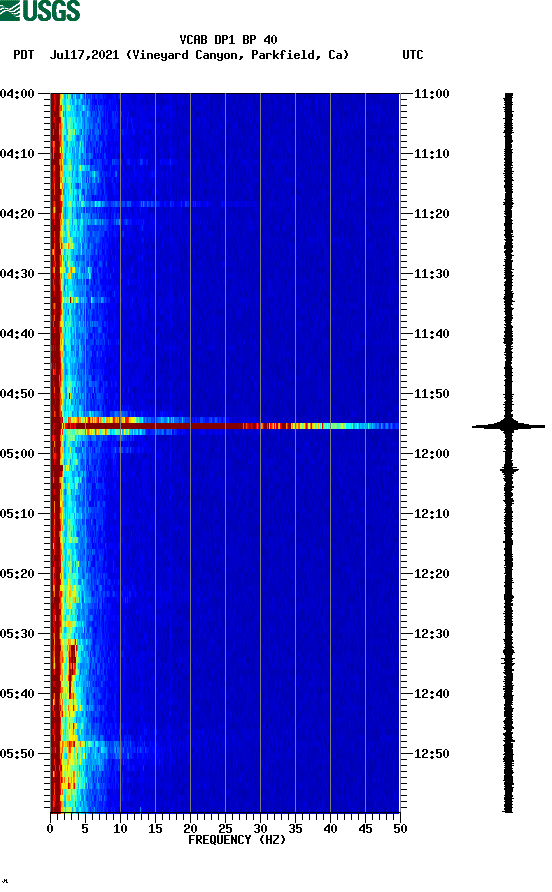Screen dimensions: 552x892
Task: Click the faint horizontal spectrogram streak near 04:18
Action: (x=142, y=204)
